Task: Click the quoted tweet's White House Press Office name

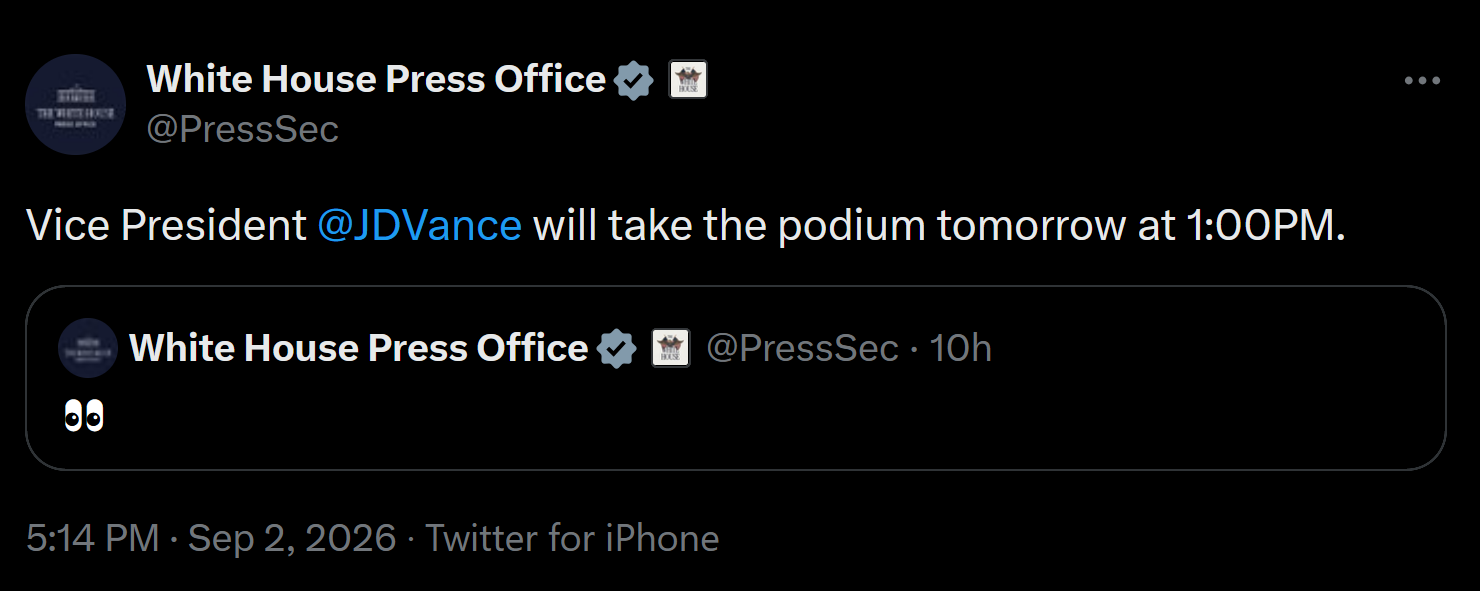Action: coord(359,348)
